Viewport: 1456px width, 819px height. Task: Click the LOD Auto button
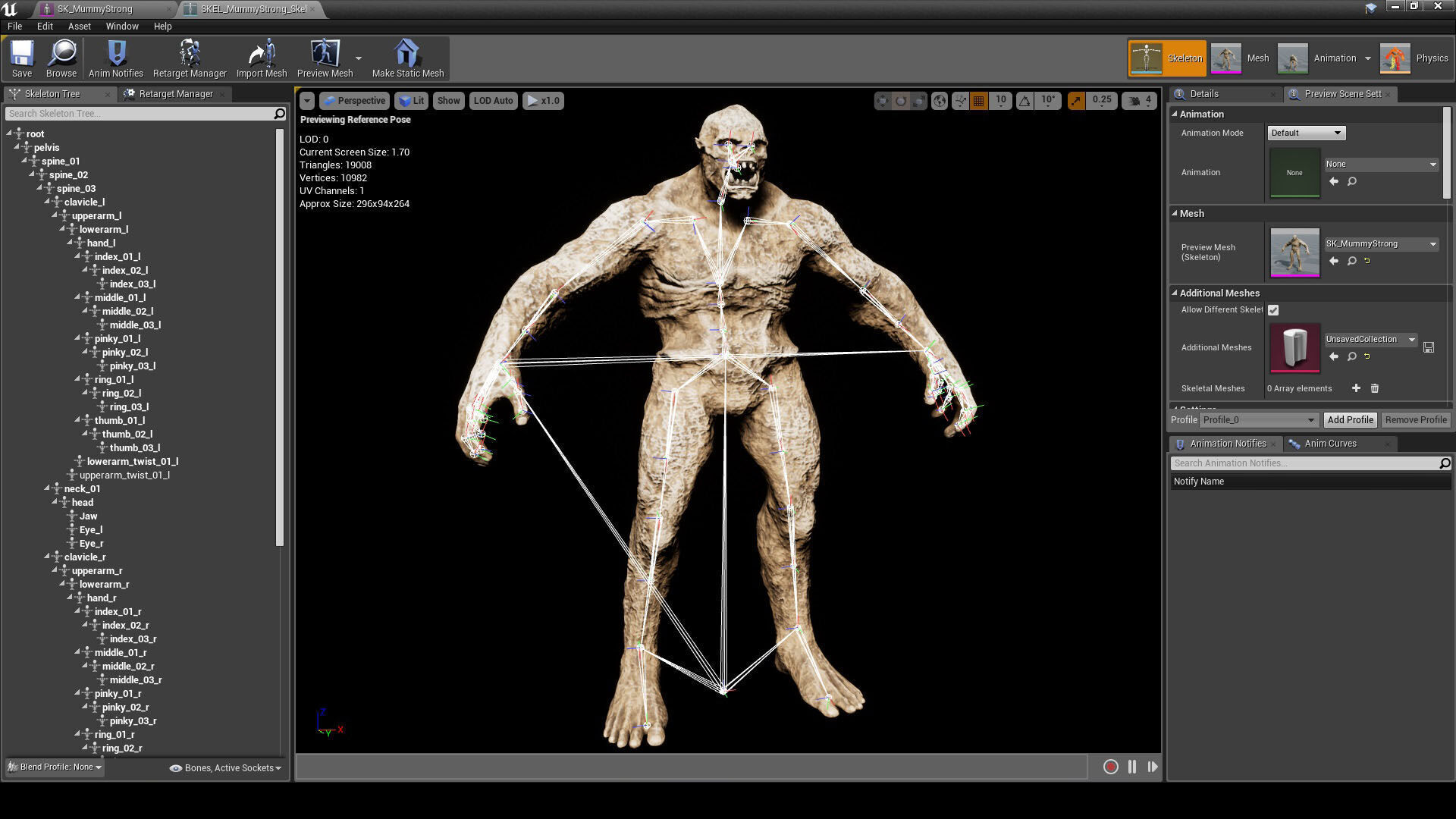point(494,101)
